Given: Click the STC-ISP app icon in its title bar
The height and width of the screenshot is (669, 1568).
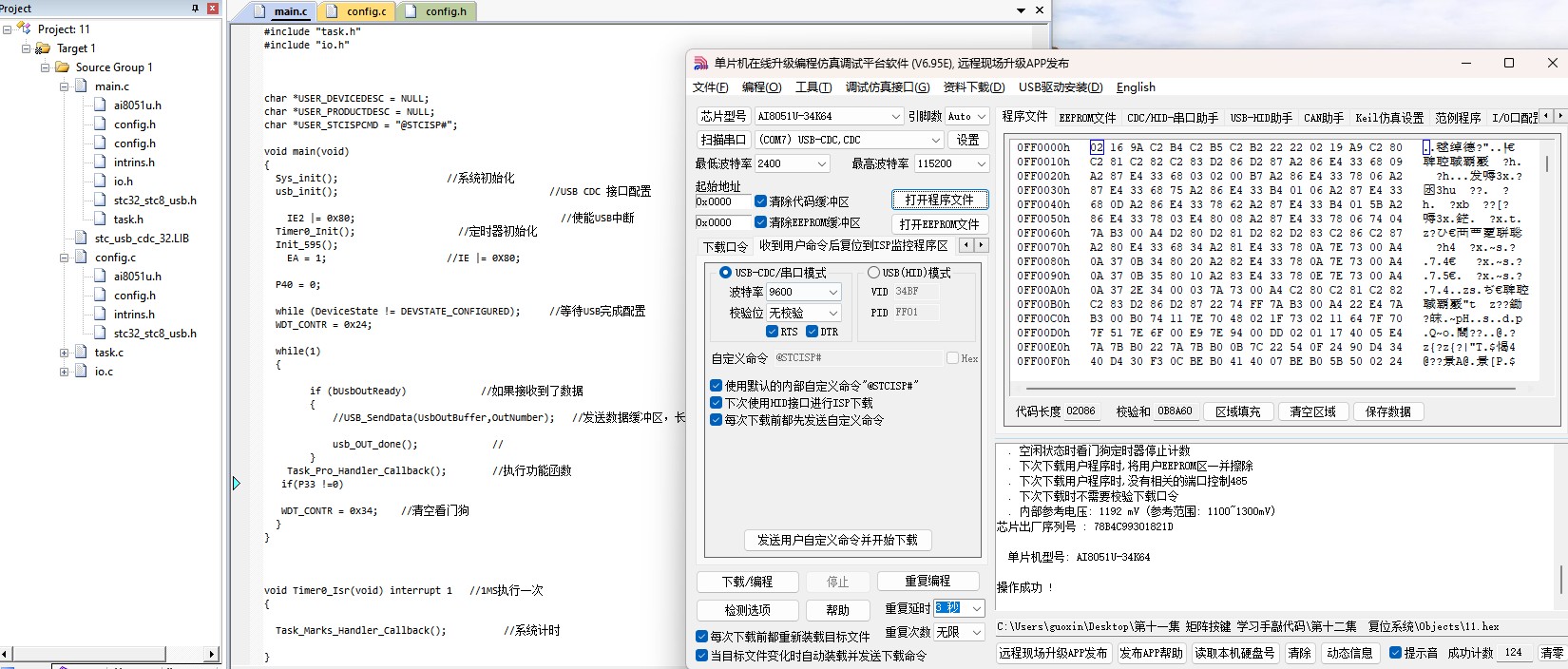Looking at the screenshot, I should [700, 63].
